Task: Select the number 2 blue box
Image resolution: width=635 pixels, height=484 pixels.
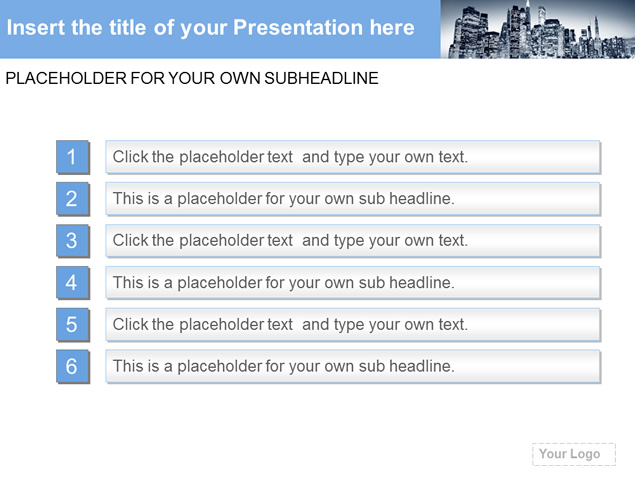Action: pos(72,198)
